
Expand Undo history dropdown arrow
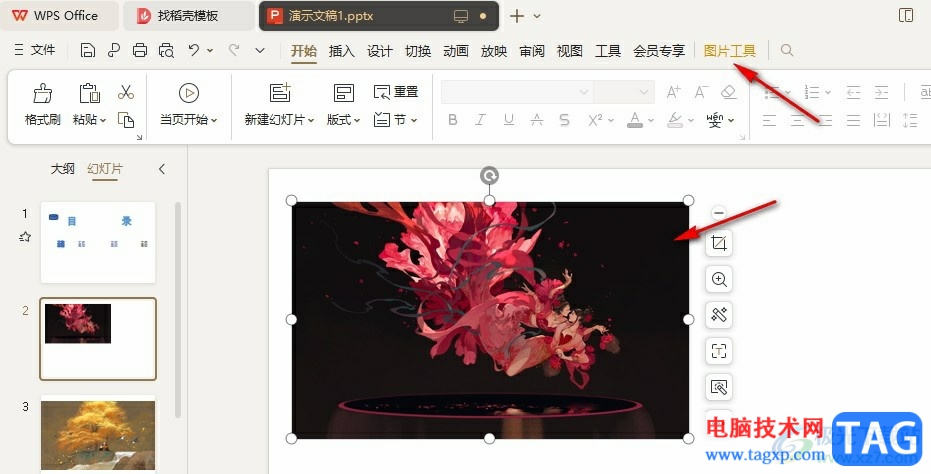(210, 50)
